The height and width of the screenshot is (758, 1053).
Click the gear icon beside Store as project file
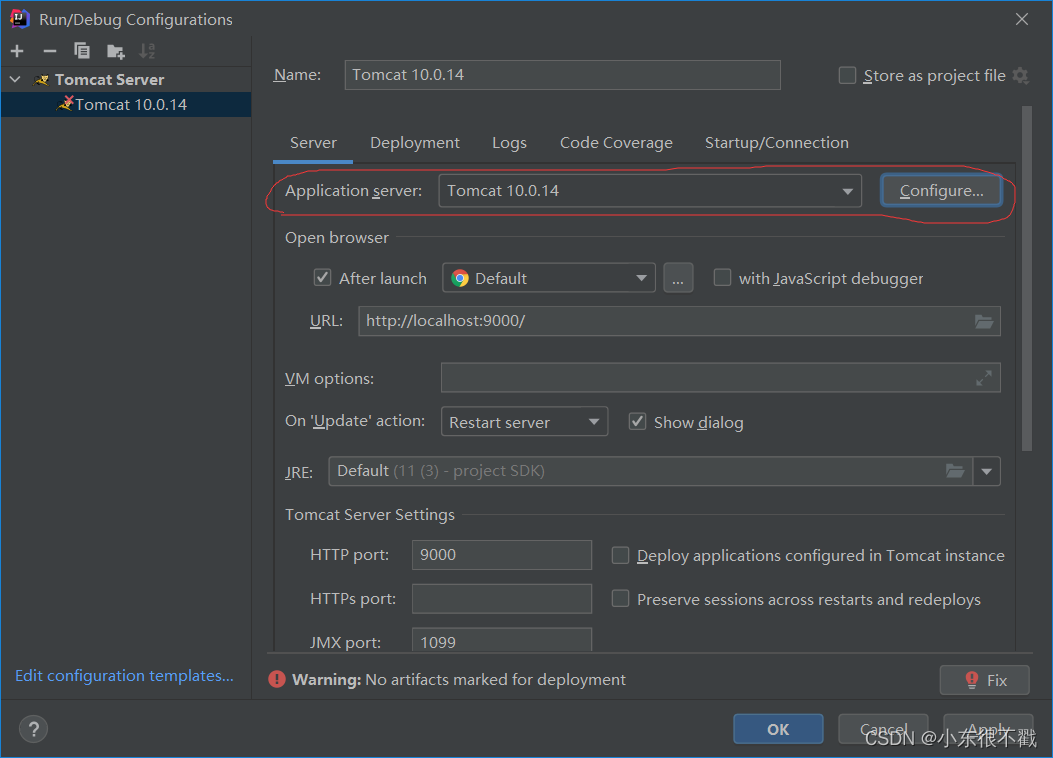tap(1020, 76)
